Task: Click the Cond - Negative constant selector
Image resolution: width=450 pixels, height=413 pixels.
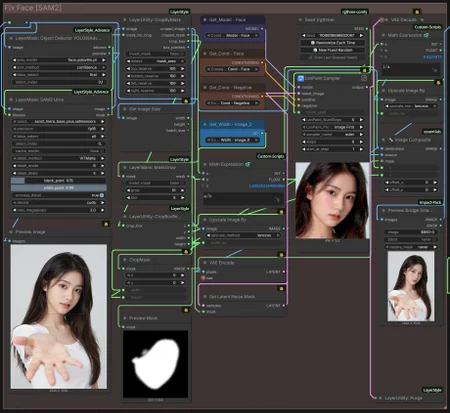Action: 232,103
